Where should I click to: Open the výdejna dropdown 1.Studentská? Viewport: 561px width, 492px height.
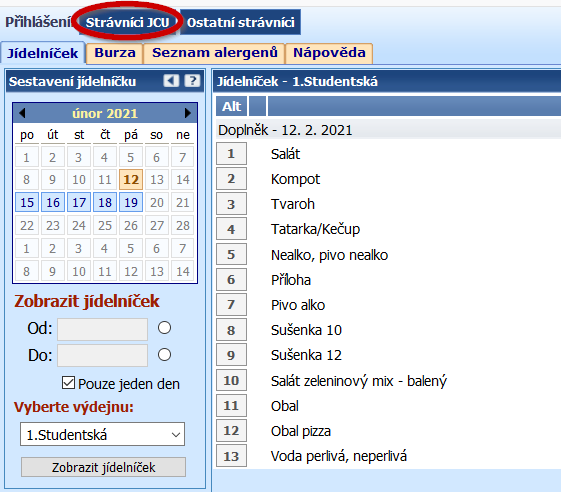(x=102, y=434)
